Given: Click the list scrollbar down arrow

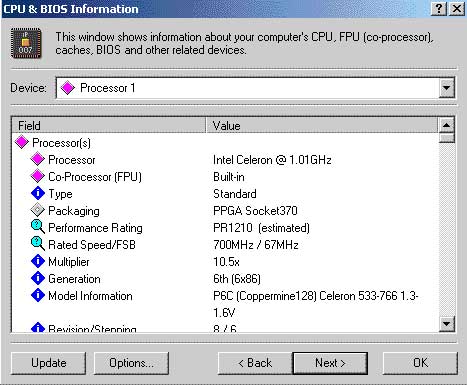Looking at the screenshot, I should point(447,324).
